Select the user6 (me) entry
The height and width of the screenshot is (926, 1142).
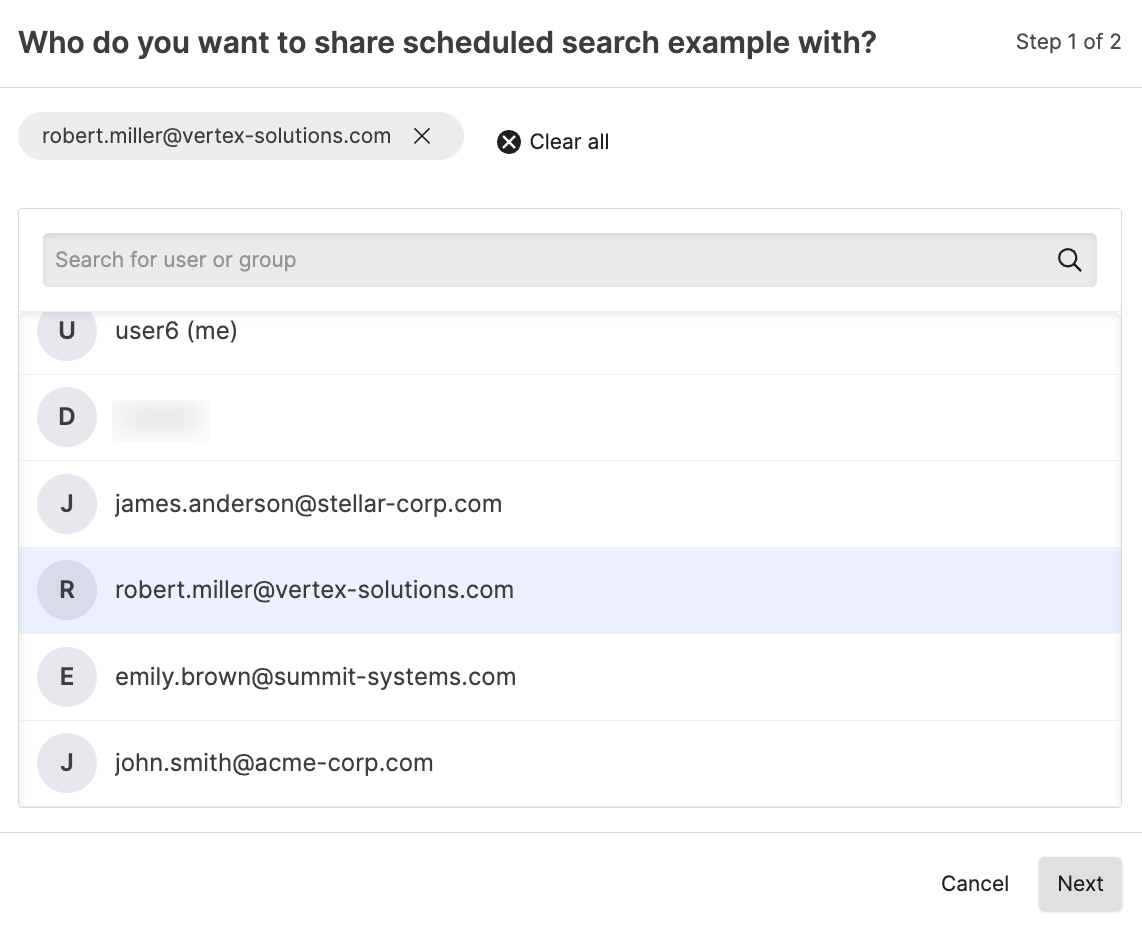[176, 331]
